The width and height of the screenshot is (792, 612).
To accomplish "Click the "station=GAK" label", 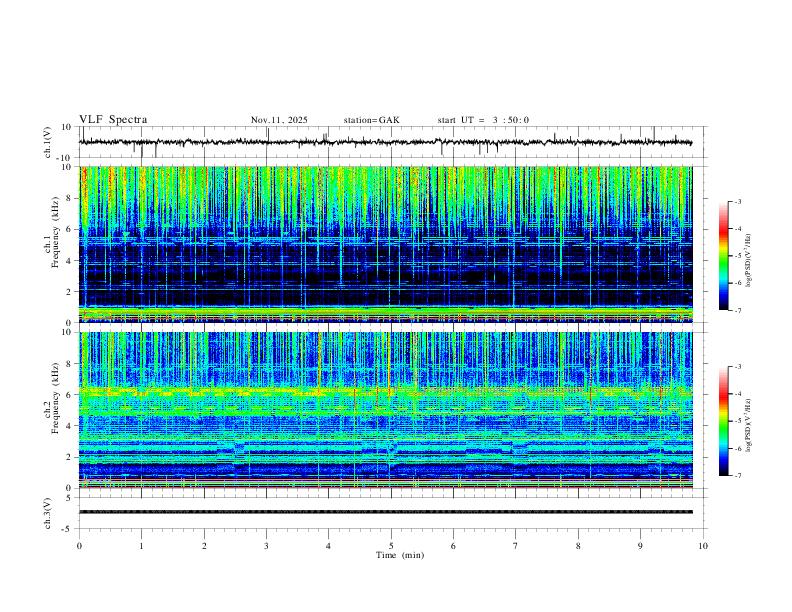I will (x=371, y=120).
